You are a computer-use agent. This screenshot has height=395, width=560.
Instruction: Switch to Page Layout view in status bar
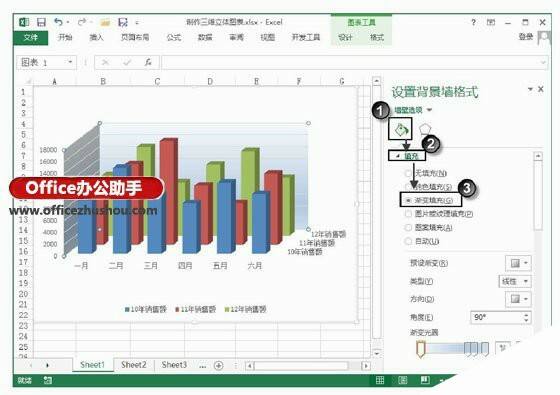click(x=402, y=380)
